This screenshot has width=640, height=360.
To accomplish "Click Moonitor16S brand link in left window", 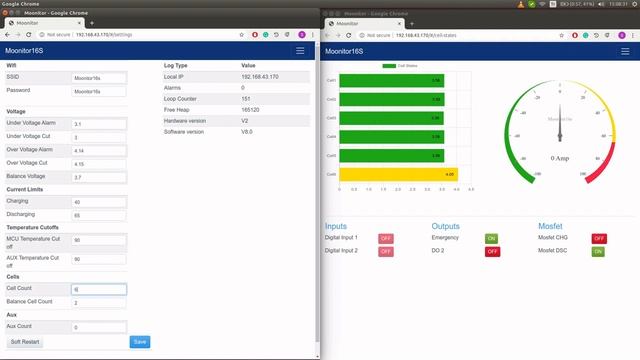I will click(24, 51).
